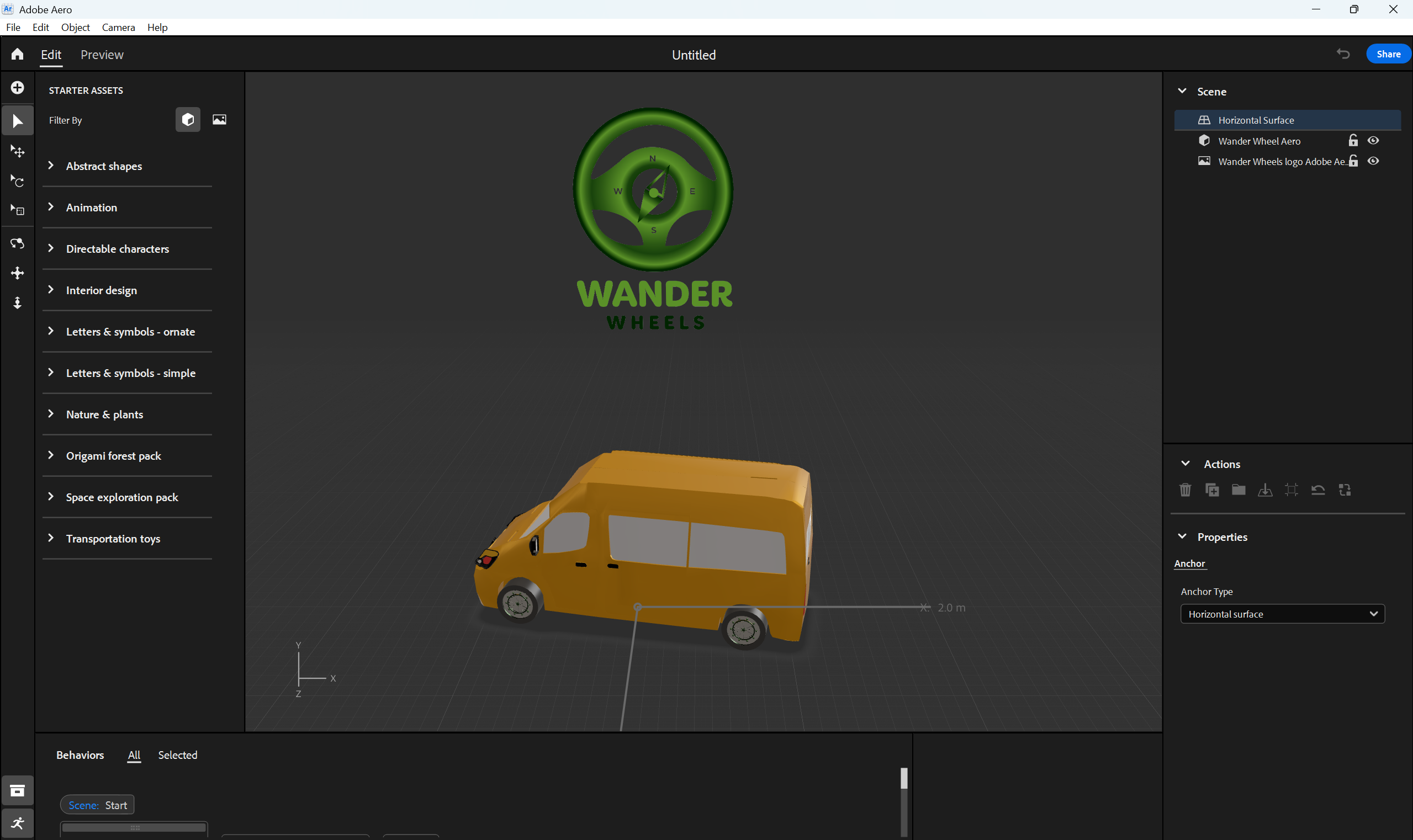
Task: Click the Replace asset action icon
Action: 1345,490
